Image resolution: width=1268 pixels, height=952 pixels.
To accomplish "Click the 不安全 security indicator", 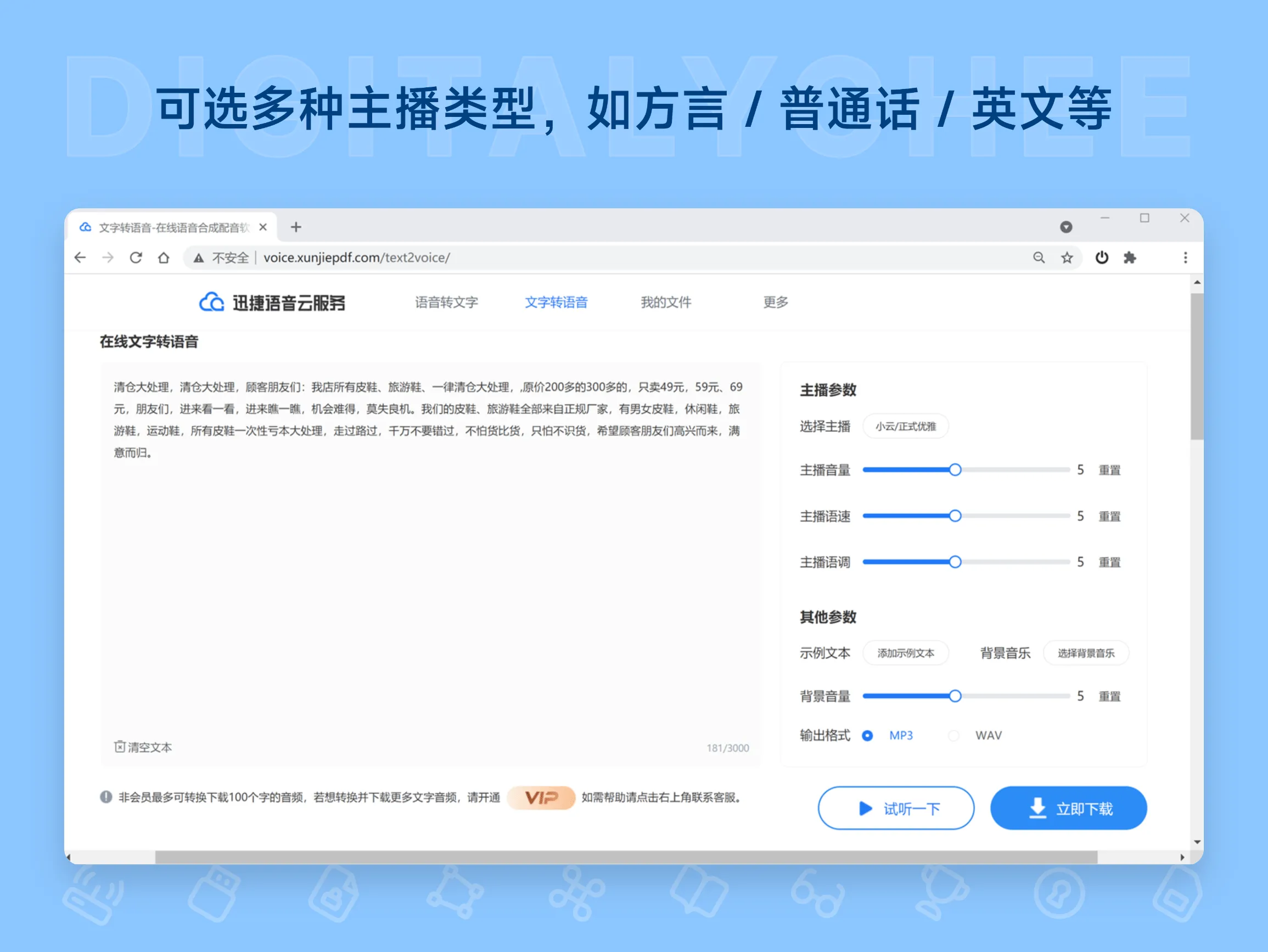I will click(x=229, y=257).
